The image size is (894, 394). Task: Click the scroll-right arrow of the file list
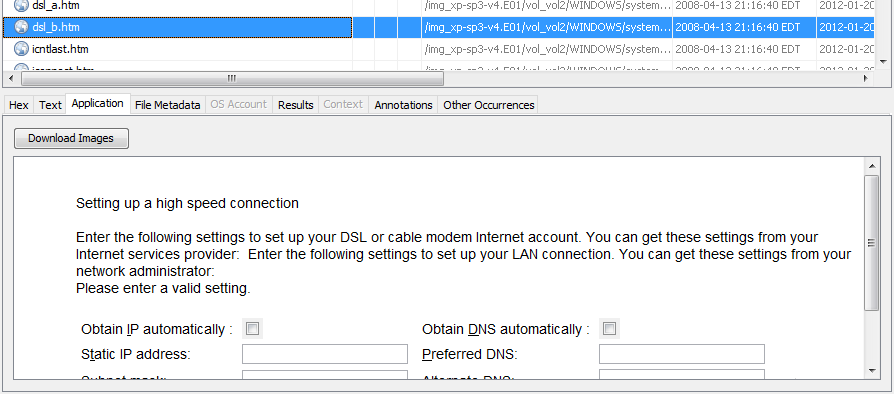pos(866,78)
